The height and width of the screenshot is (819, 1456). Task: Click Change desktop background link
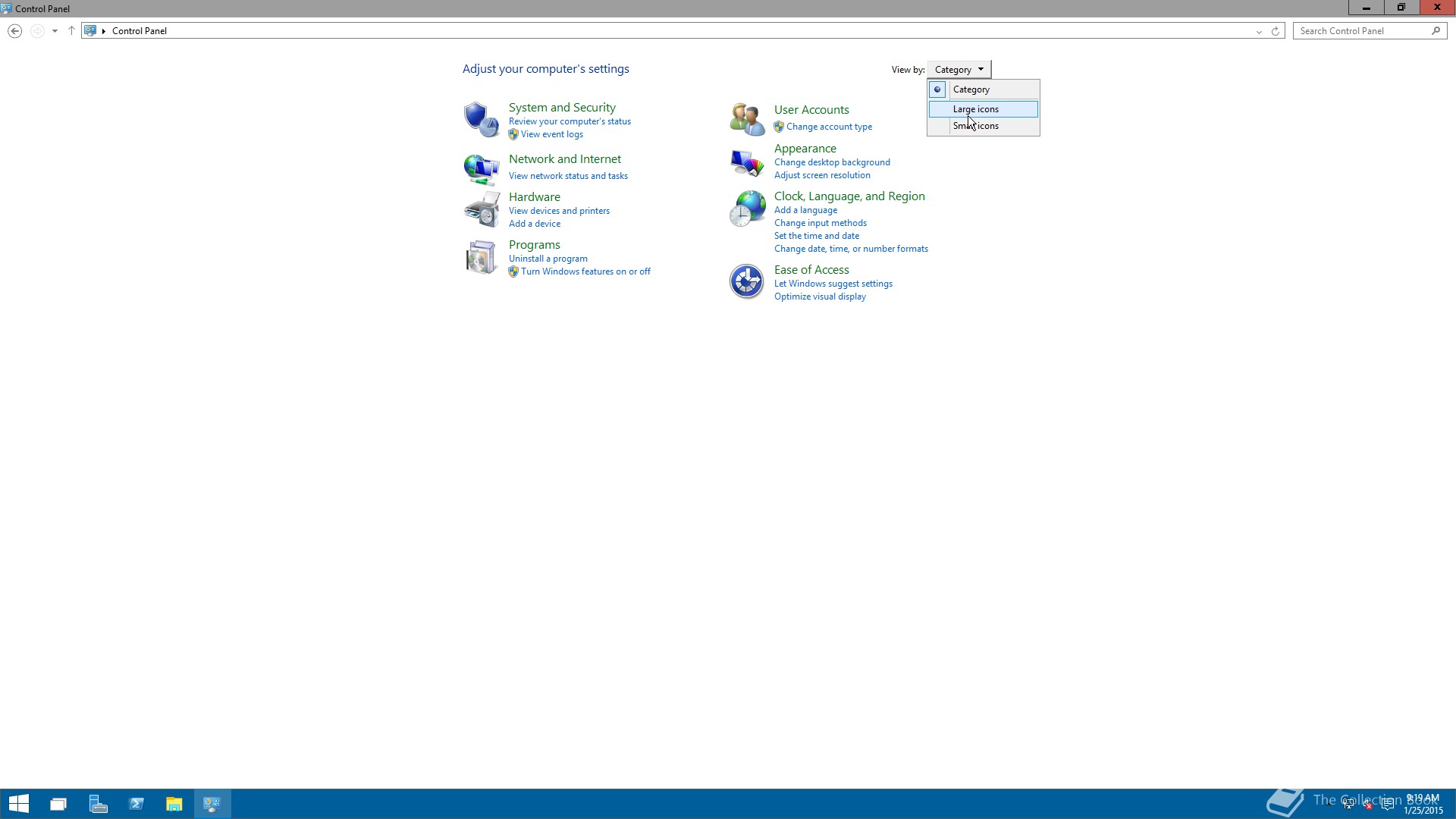(x=832, y=162)
